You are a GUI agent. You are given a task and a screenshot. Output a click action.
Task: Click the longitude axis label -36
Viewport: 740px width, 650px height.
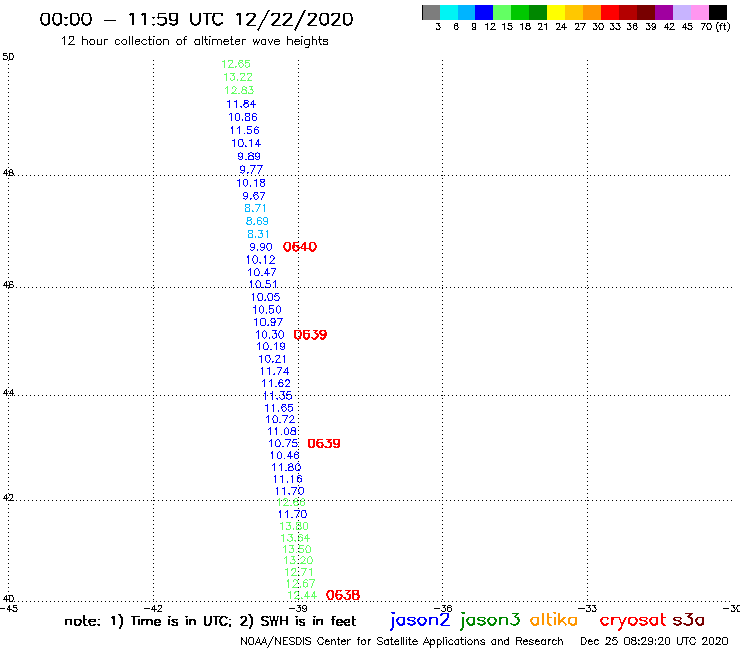coord(443,608)
